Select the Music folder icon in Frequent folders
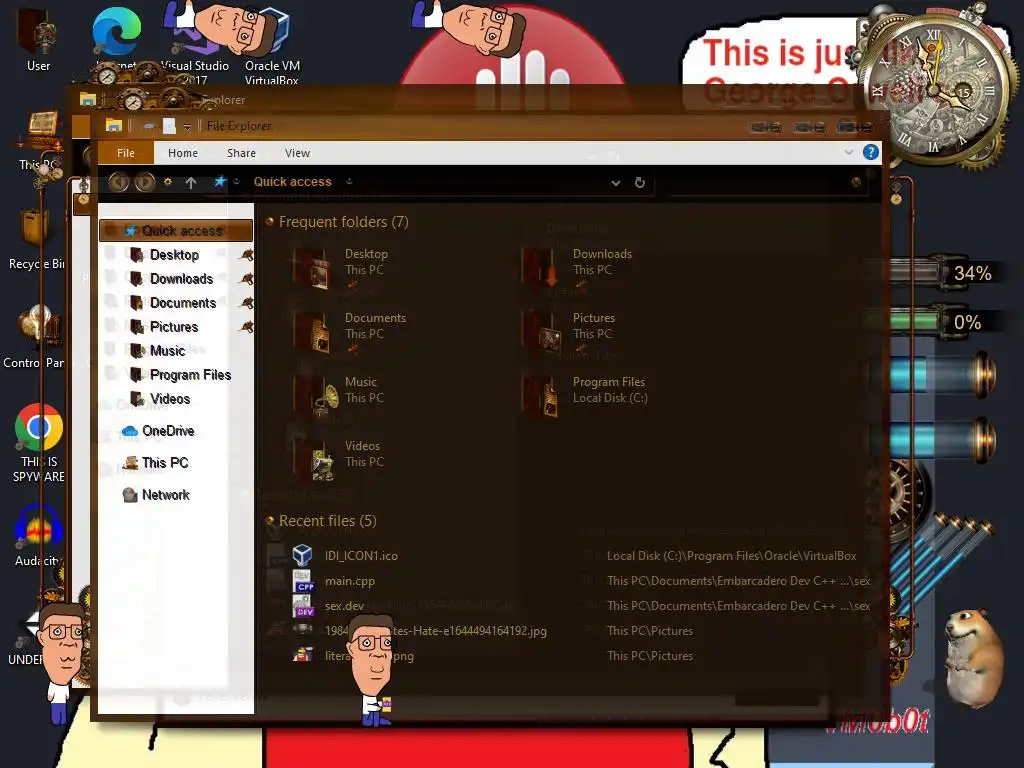Image resolution: width=1024 pixels, height=768 pixels. 317,396
